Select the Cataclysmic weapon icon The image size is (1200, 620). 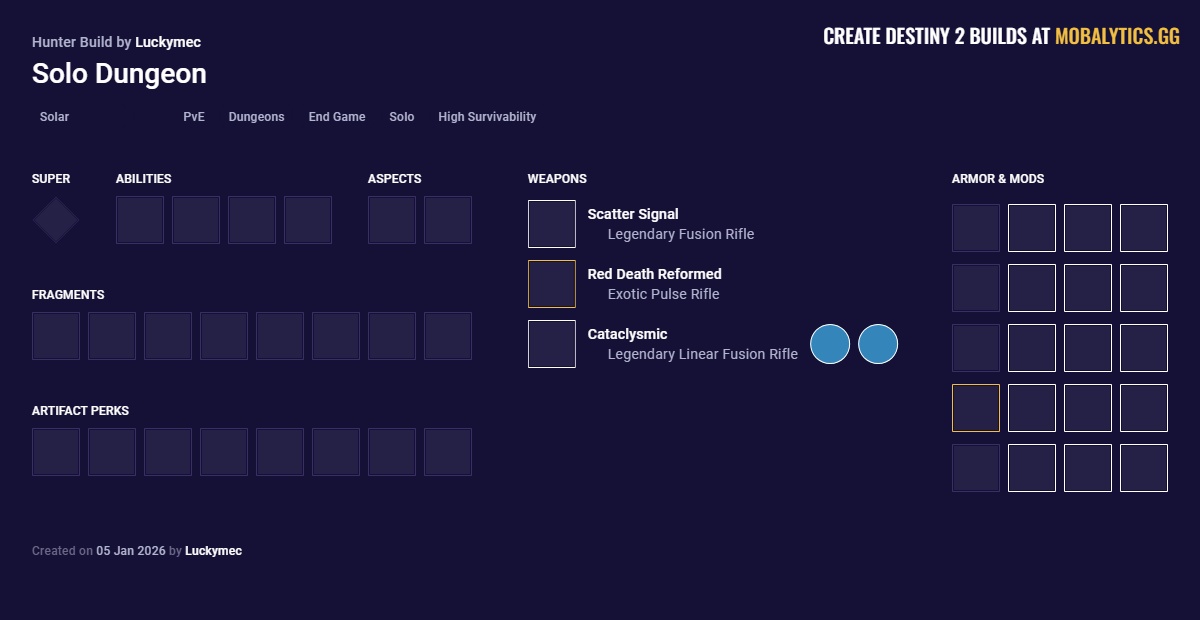pyautogui.click(x=552, y=343)
